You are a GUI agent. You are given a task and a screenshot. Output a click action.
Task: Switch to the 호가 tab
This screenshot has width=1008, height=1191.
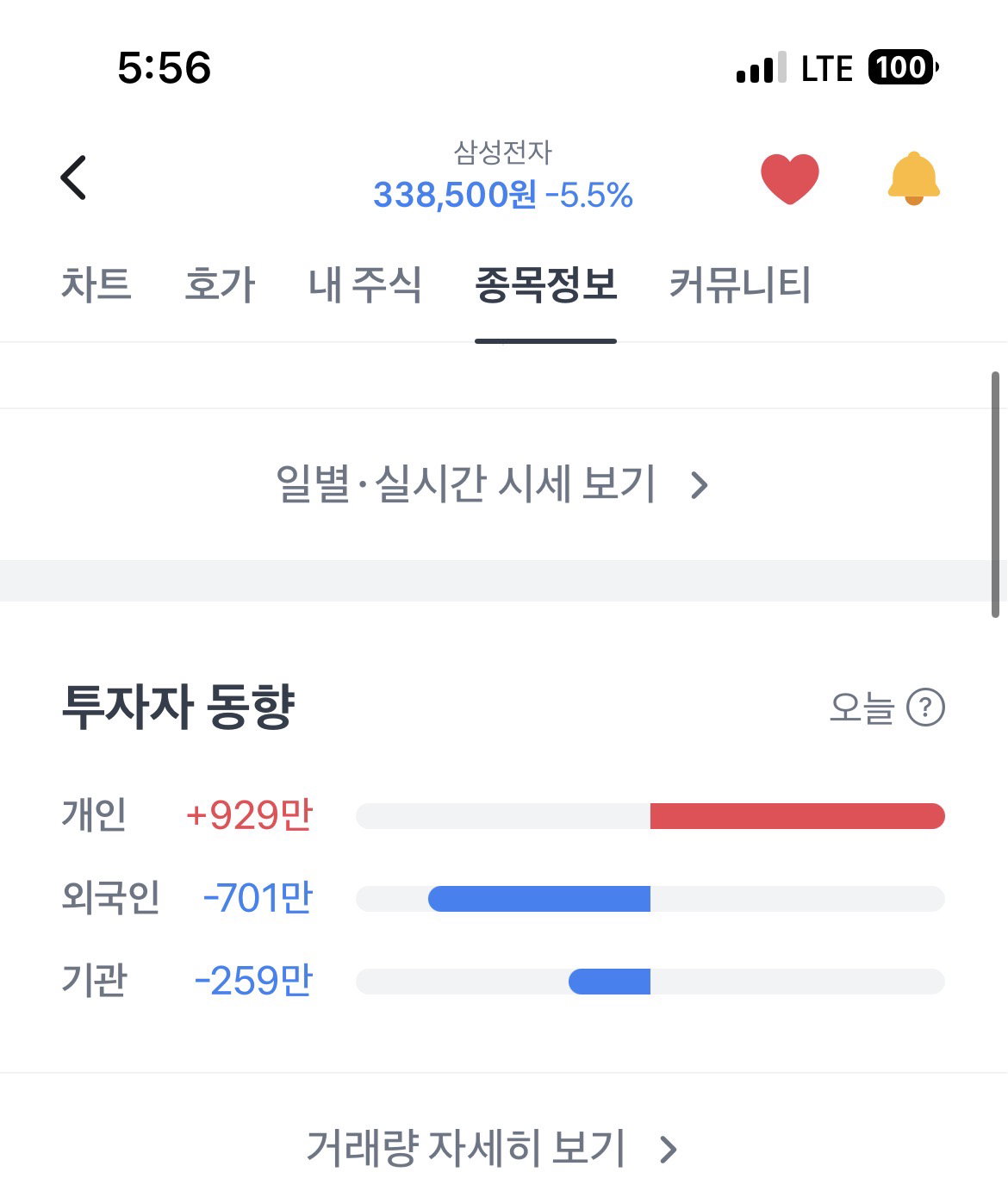(x=220, y=284)
